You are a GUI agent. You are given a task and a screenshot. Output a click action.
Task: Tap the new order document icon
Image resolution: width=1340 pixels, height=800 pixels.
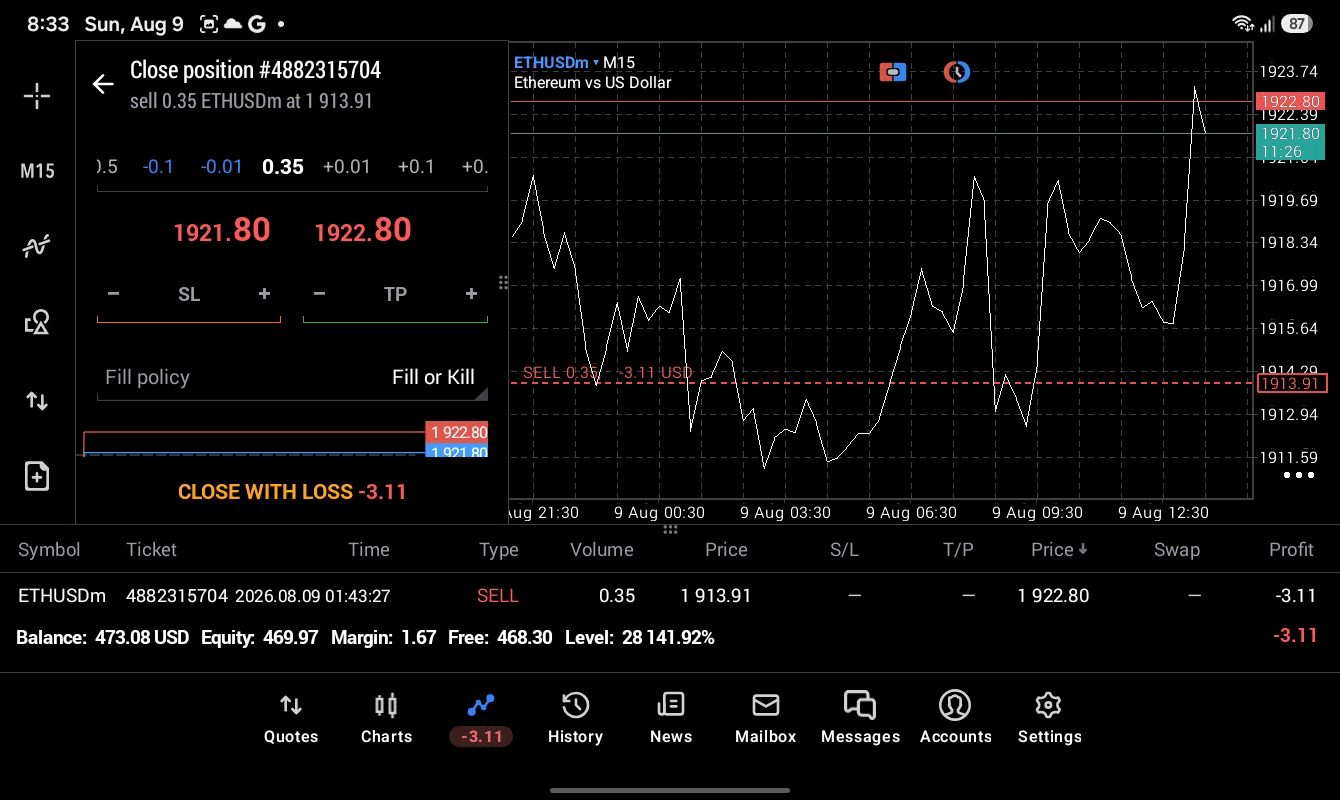click(x=37, y=476)
